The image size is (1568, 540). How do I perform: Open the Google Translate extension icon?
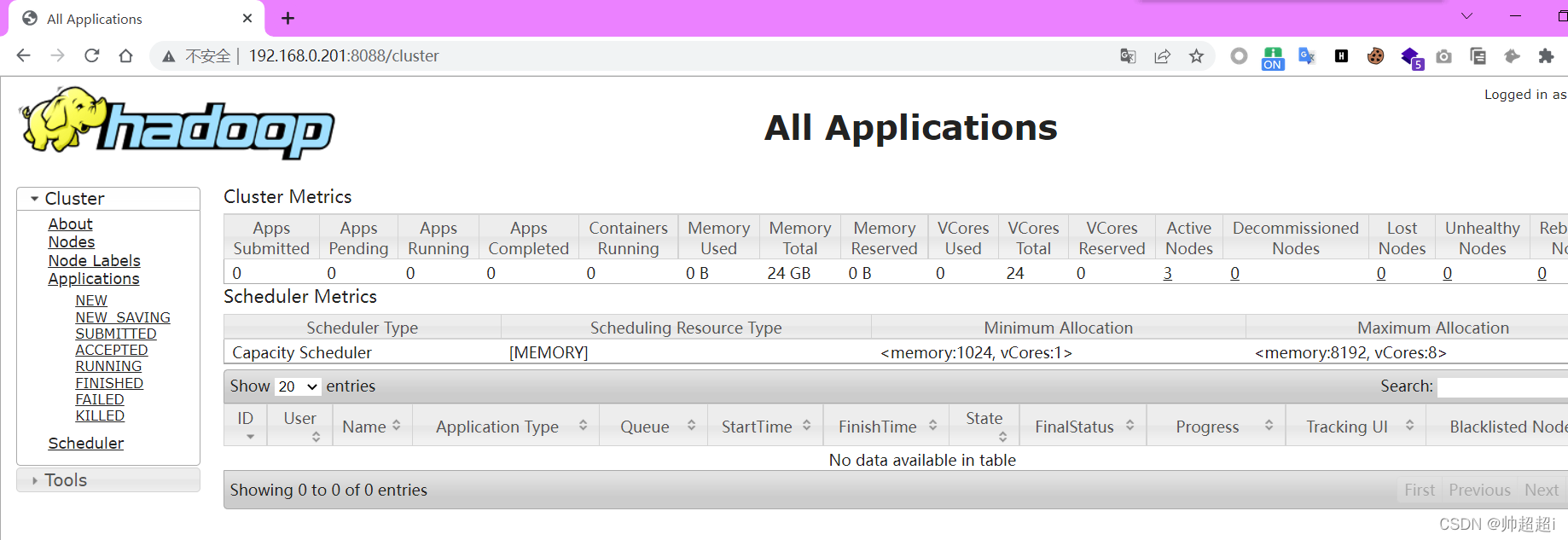click(1307, 56)
